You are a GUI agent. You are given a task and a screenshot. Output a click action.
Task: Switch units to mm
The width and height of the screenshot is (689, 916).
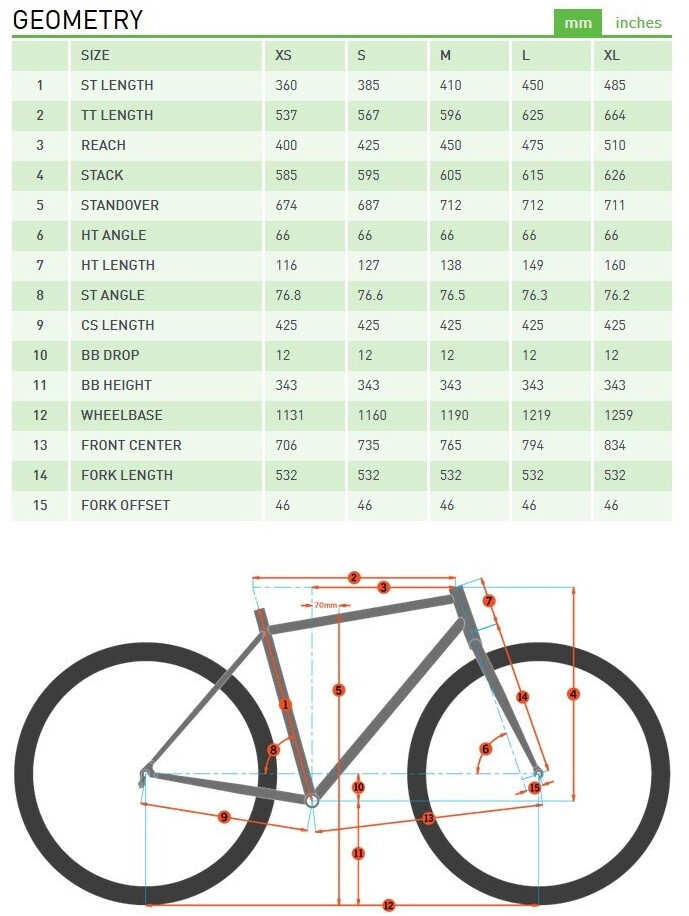pyautogui.click(x=578, y=22)
